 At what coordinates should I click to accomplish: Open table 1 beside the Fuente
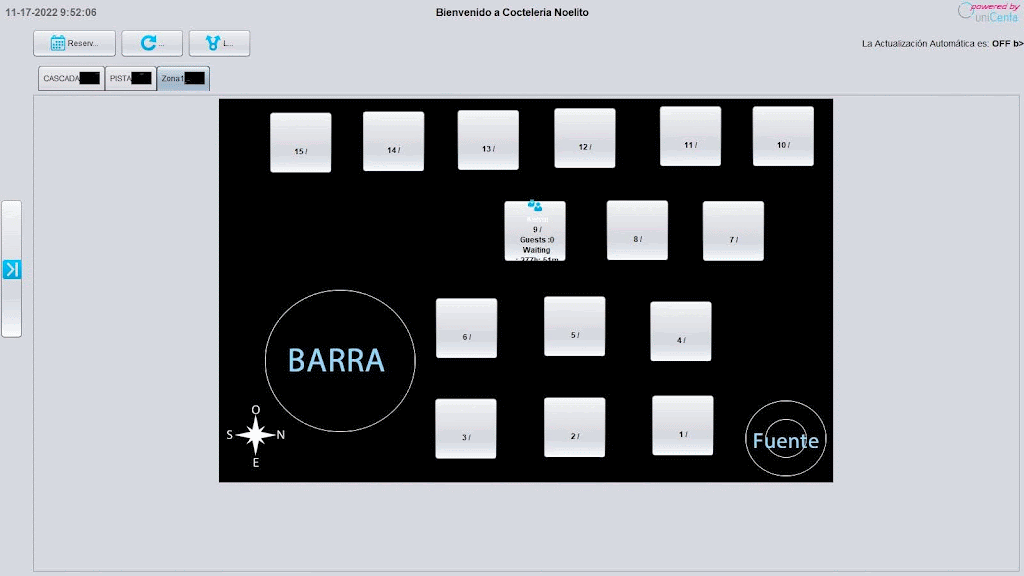(682, 425)
